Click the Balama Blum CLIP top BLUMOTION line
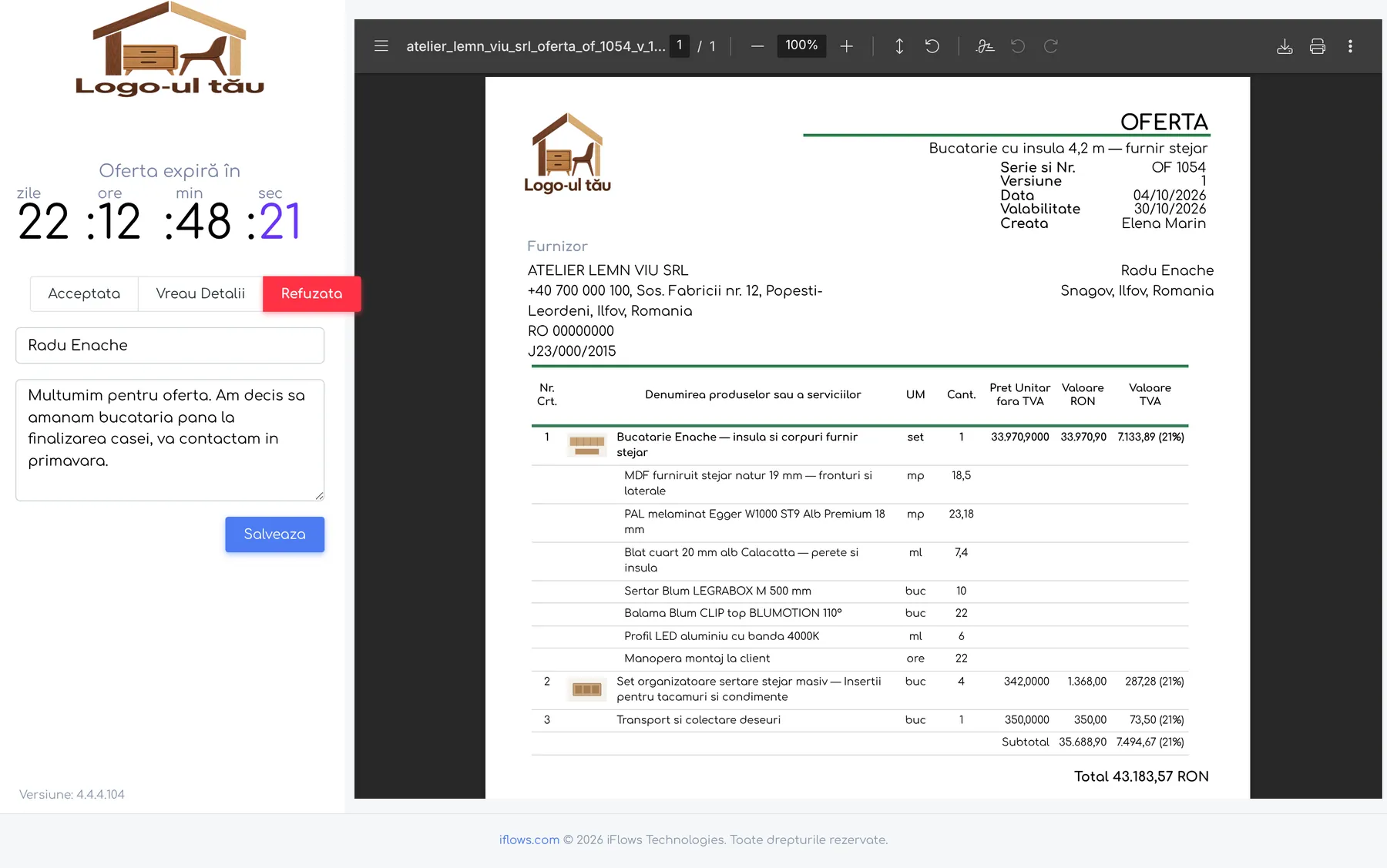 [733, 613]
